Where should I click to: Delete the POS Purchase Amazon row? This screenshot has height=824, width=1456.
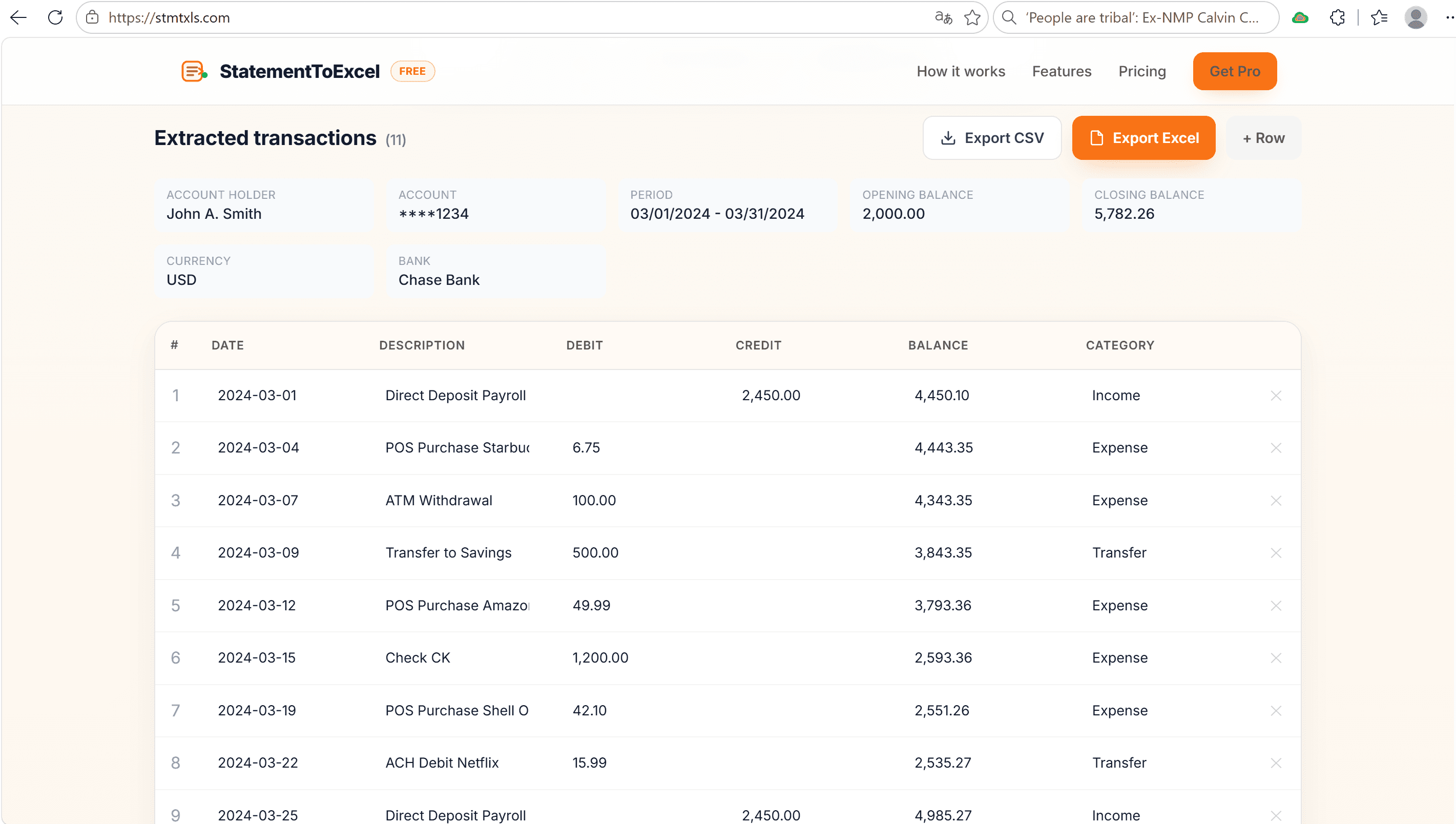click(x=1276, y=606)
